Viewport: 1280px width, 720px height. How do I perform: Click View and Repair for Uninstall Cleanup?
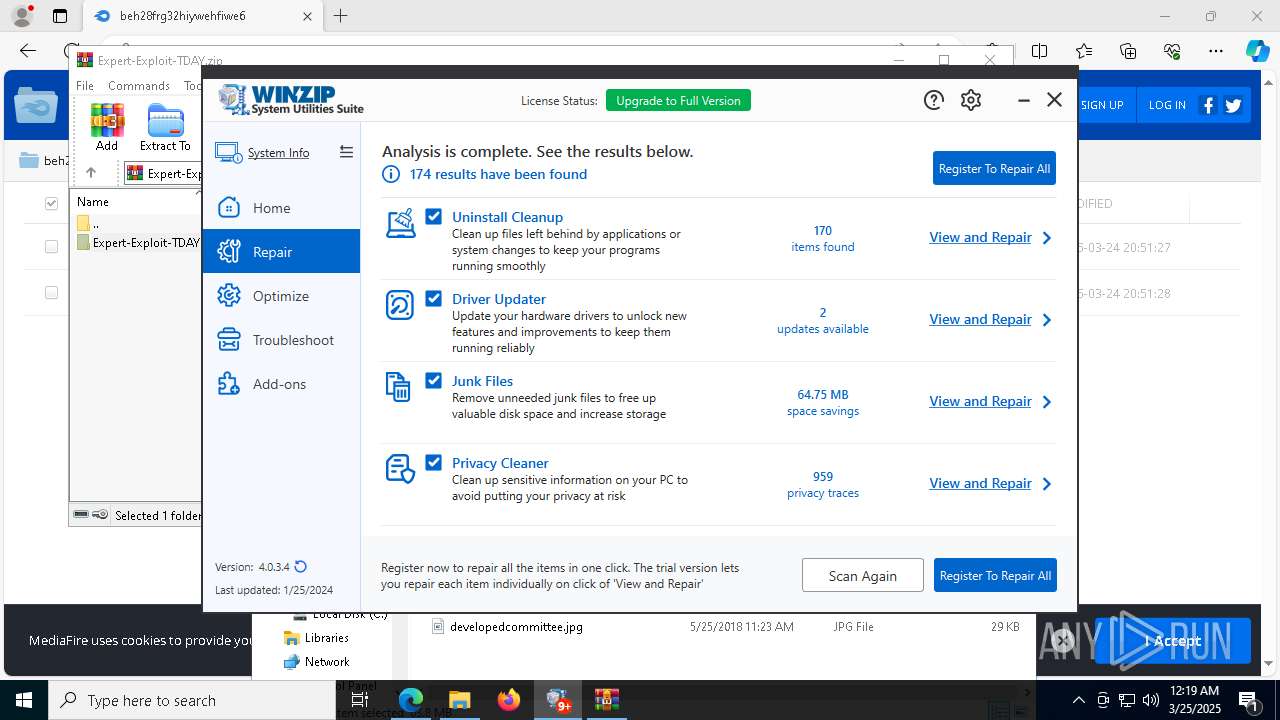pos(980,237)
